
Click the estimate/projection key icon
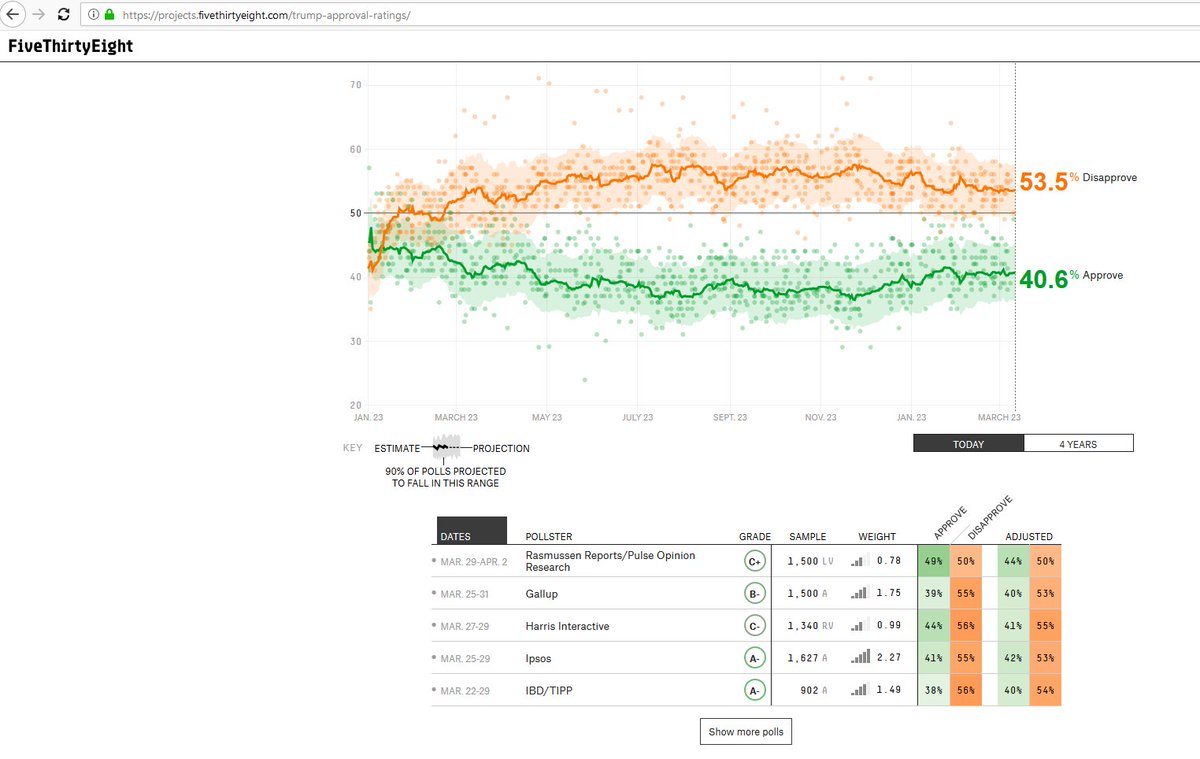[x=445, y=448]
